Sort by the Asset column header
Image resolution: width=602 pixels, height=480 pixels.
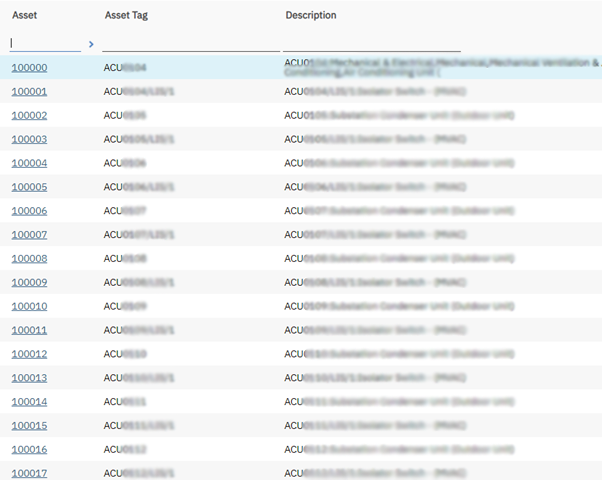[x=24, y=15]
